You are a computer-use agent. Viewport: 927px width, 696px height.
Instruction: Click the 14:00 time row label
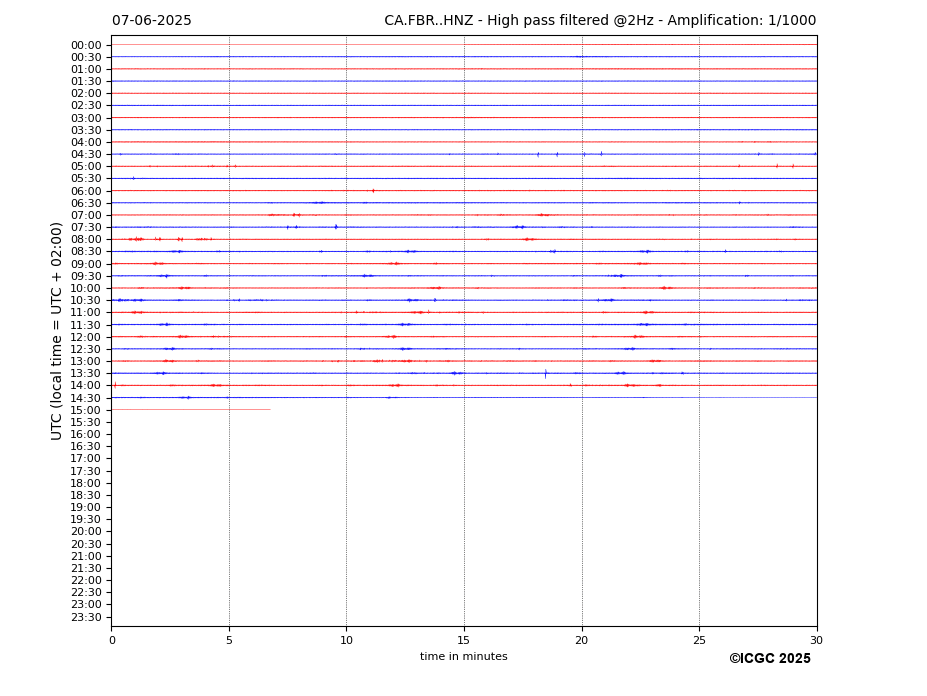[86, 386]
